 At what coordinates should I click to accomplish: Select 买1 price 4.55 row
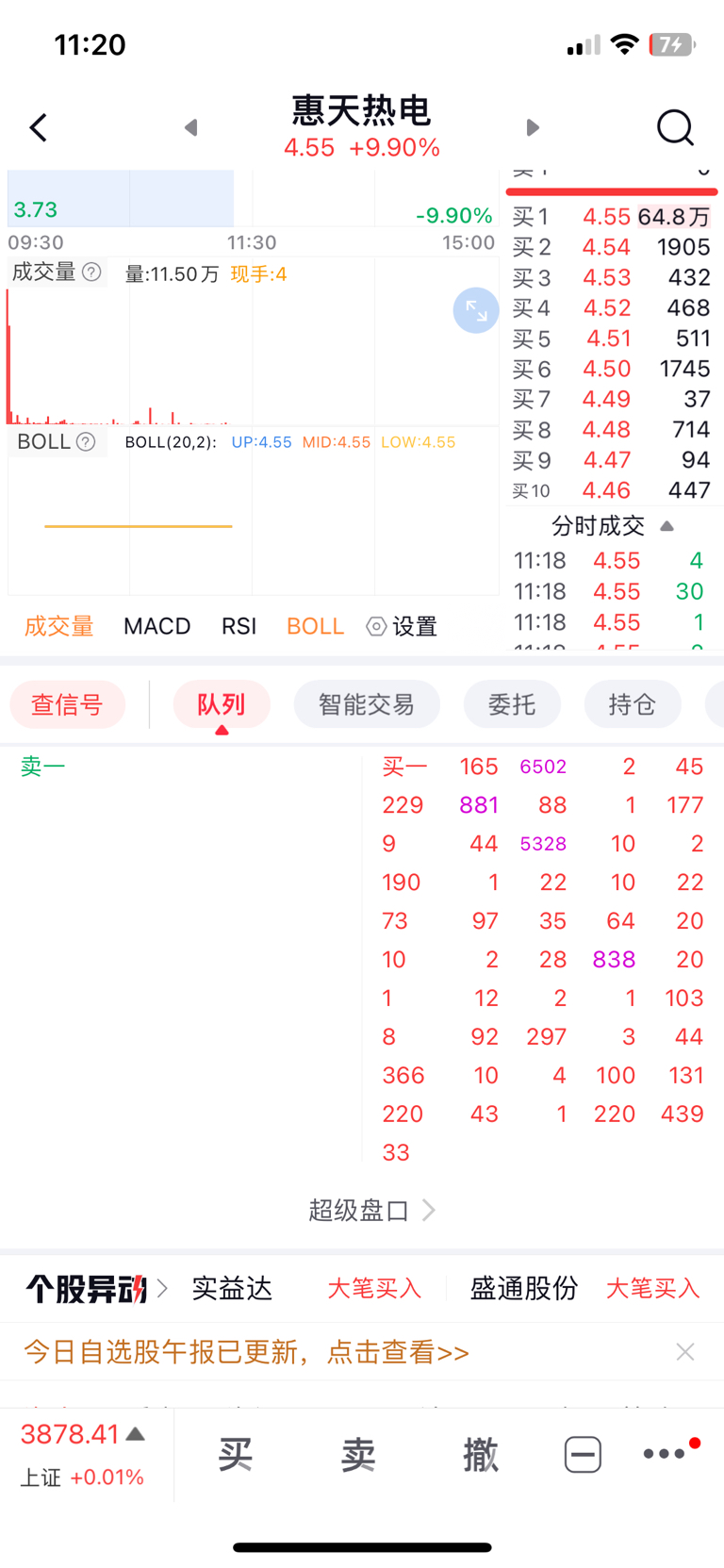pyautogui.click(x=611, y=217)
